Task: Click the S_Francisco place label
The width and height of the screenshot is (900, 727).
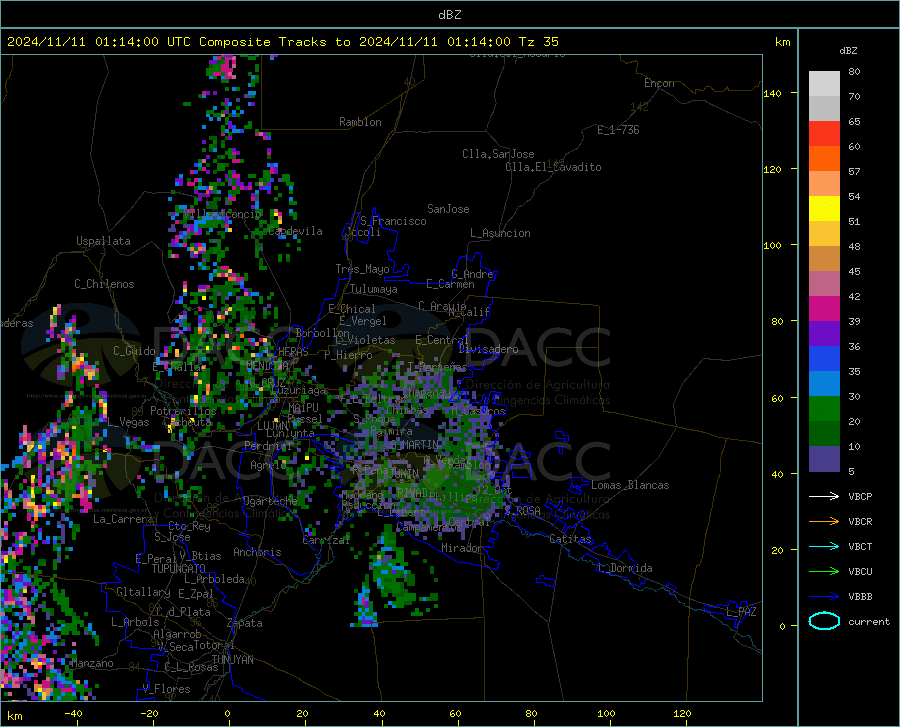Action: point(394,221)
